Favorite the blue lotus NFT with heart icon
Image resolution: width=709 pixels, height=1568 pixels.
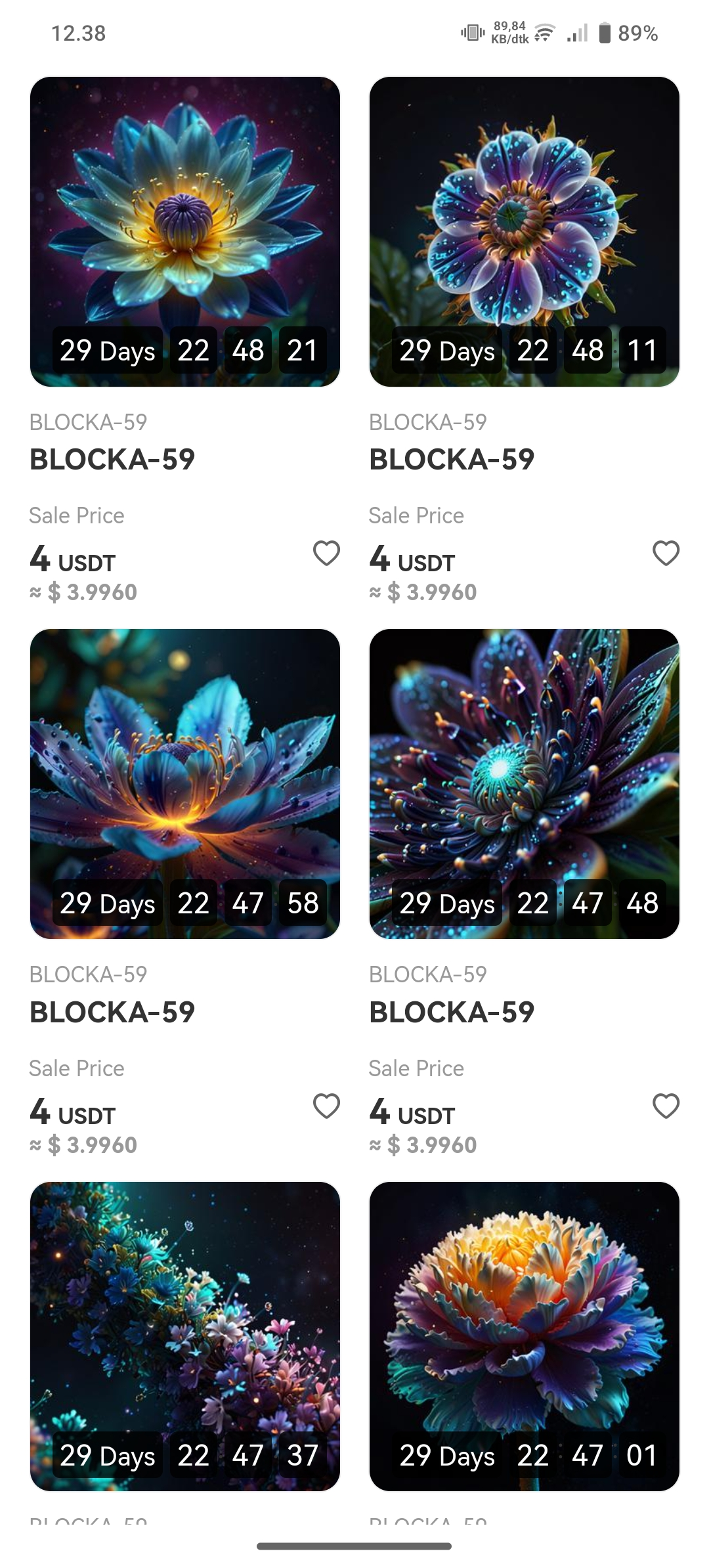[x=326, y=553]
